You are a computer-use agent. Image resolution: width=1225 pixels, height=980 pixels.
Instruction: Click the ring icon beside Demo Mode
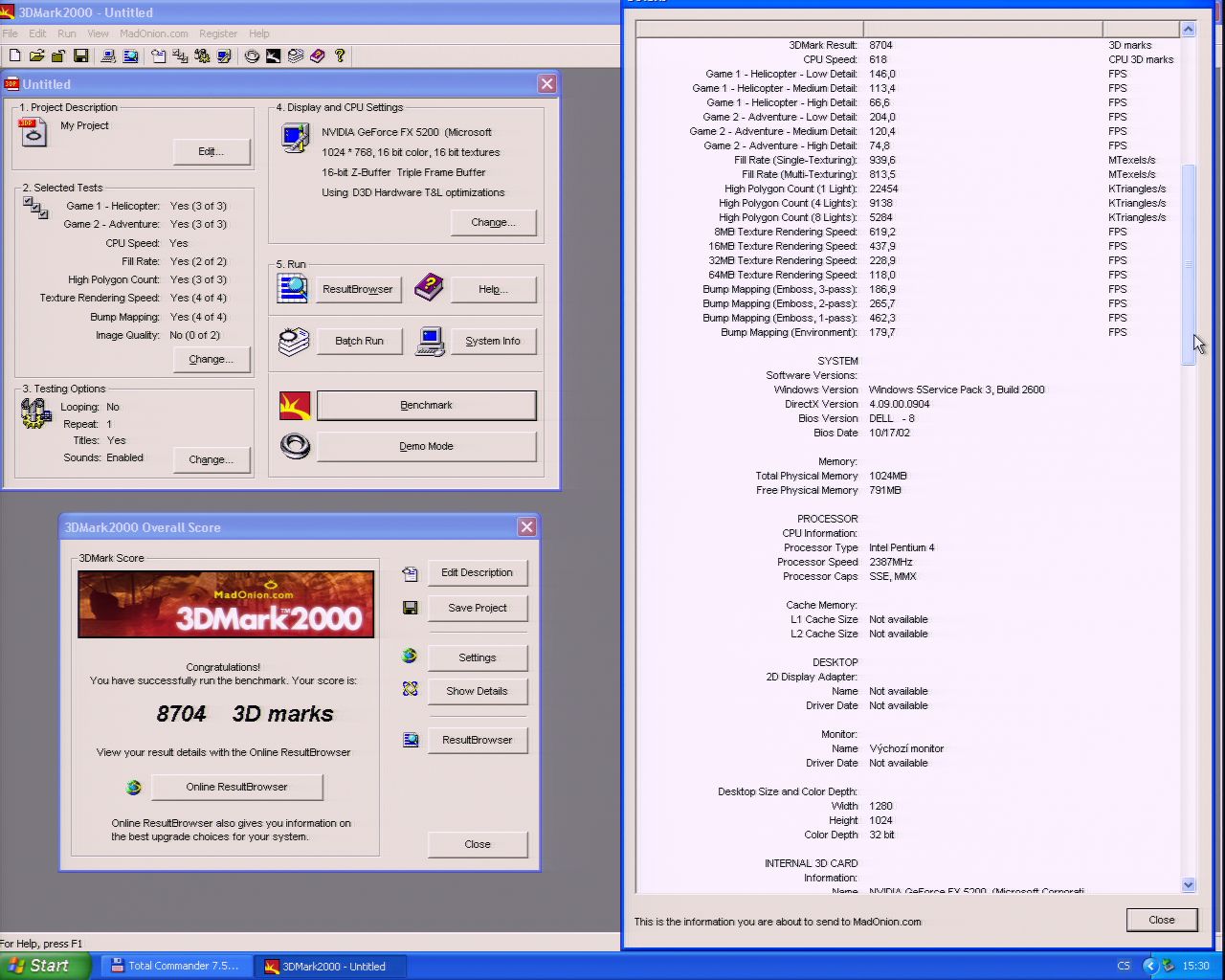(x=295, y=446)
